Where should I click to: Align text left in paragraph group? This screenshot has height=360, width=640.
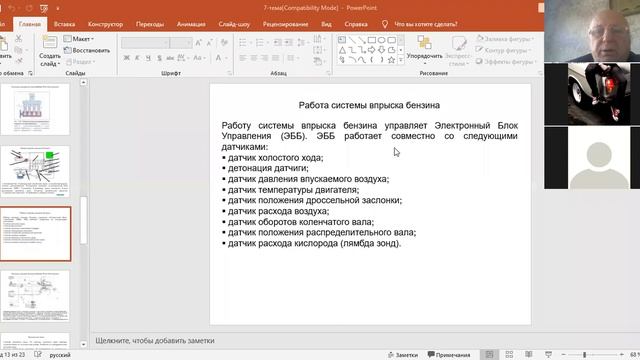tap(243, 58)
